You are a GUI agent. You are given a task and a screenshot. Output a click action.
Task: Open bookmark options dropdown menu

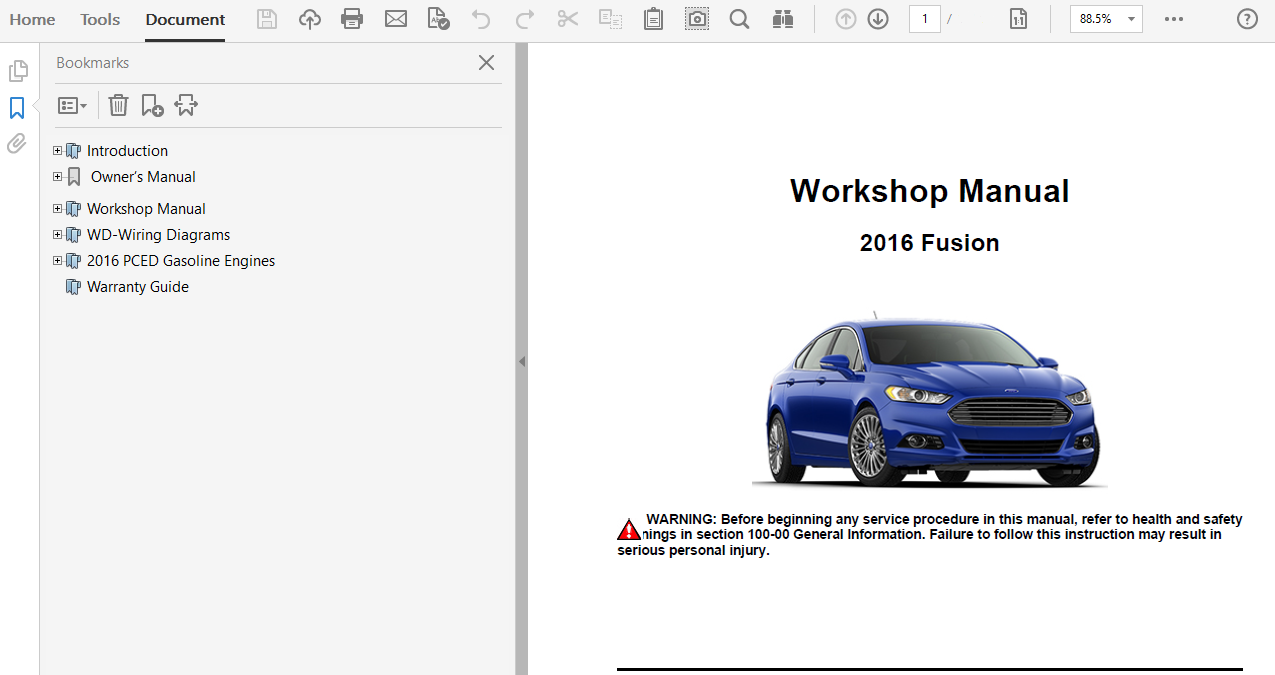coord(72,105)
